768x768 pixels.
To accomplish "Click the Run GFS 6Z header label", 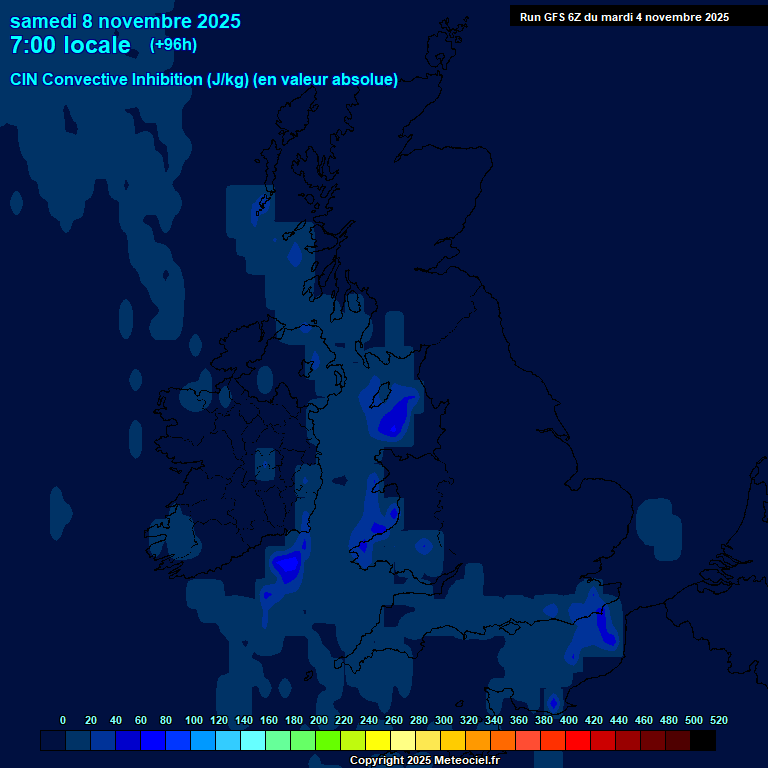I will (x=624, y=17).
